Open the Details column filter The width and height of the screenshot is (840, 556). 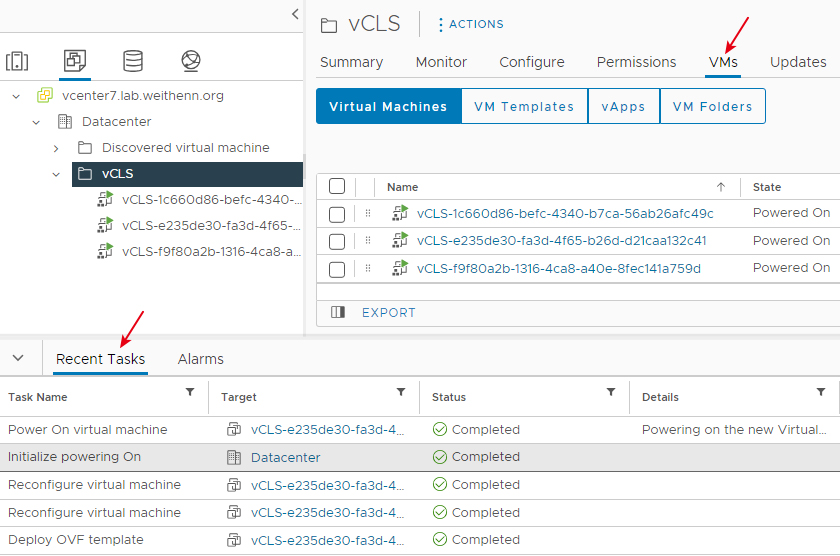[821, 392]
